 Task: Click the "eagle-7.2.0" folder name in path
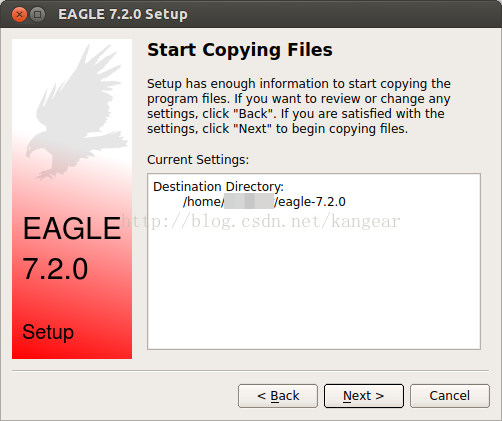click(x=312, y=202)
